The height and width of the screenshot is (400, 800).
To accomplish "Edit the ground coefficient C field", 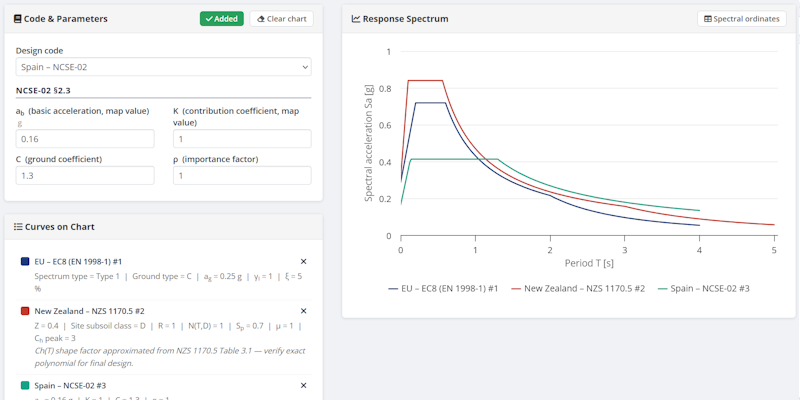I will 85,176.
